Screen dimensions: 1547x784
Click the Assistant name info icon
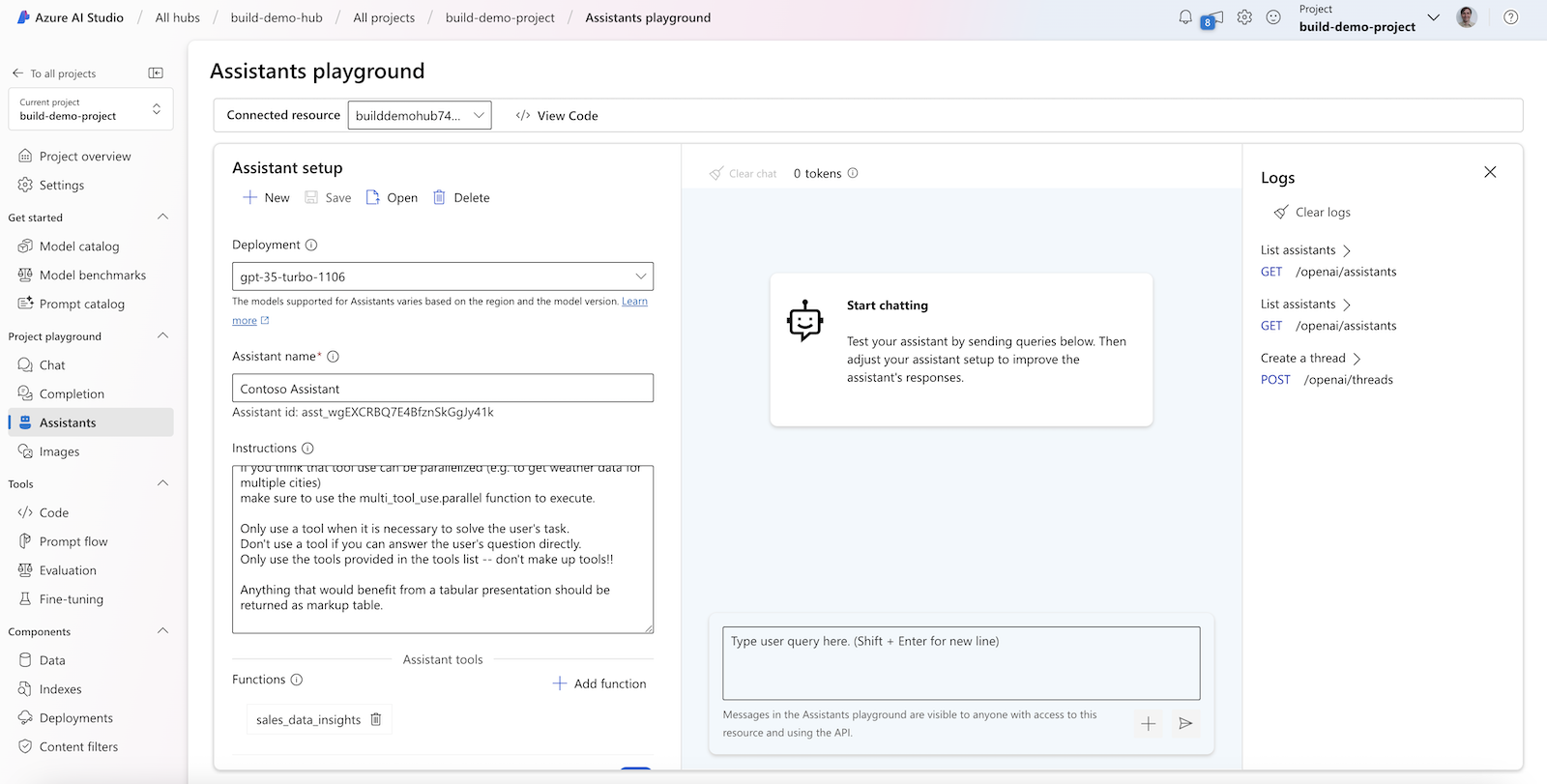[333, 357]
